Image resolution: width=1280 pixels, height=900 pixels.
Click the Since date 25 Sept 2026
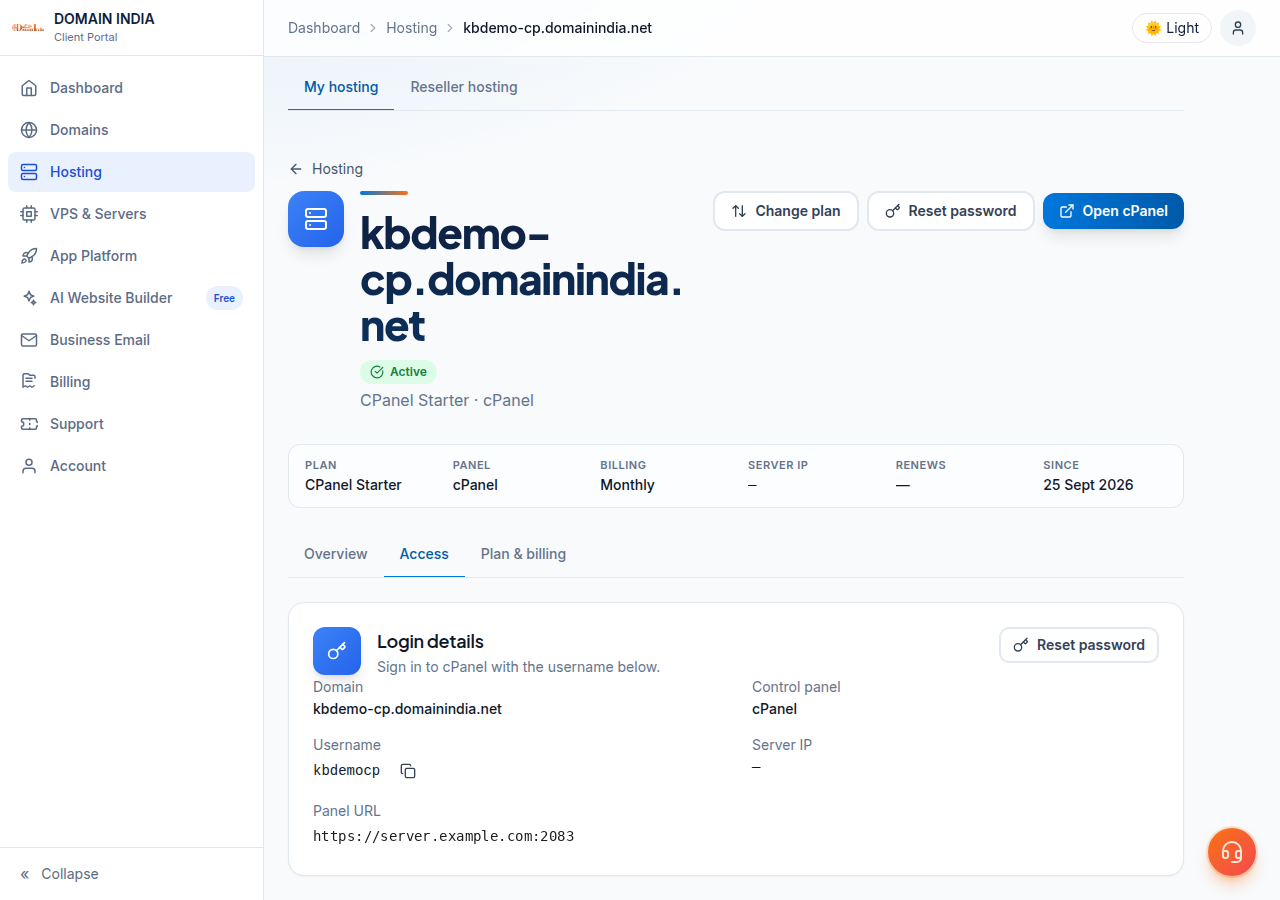click(x=1088, y=485)
